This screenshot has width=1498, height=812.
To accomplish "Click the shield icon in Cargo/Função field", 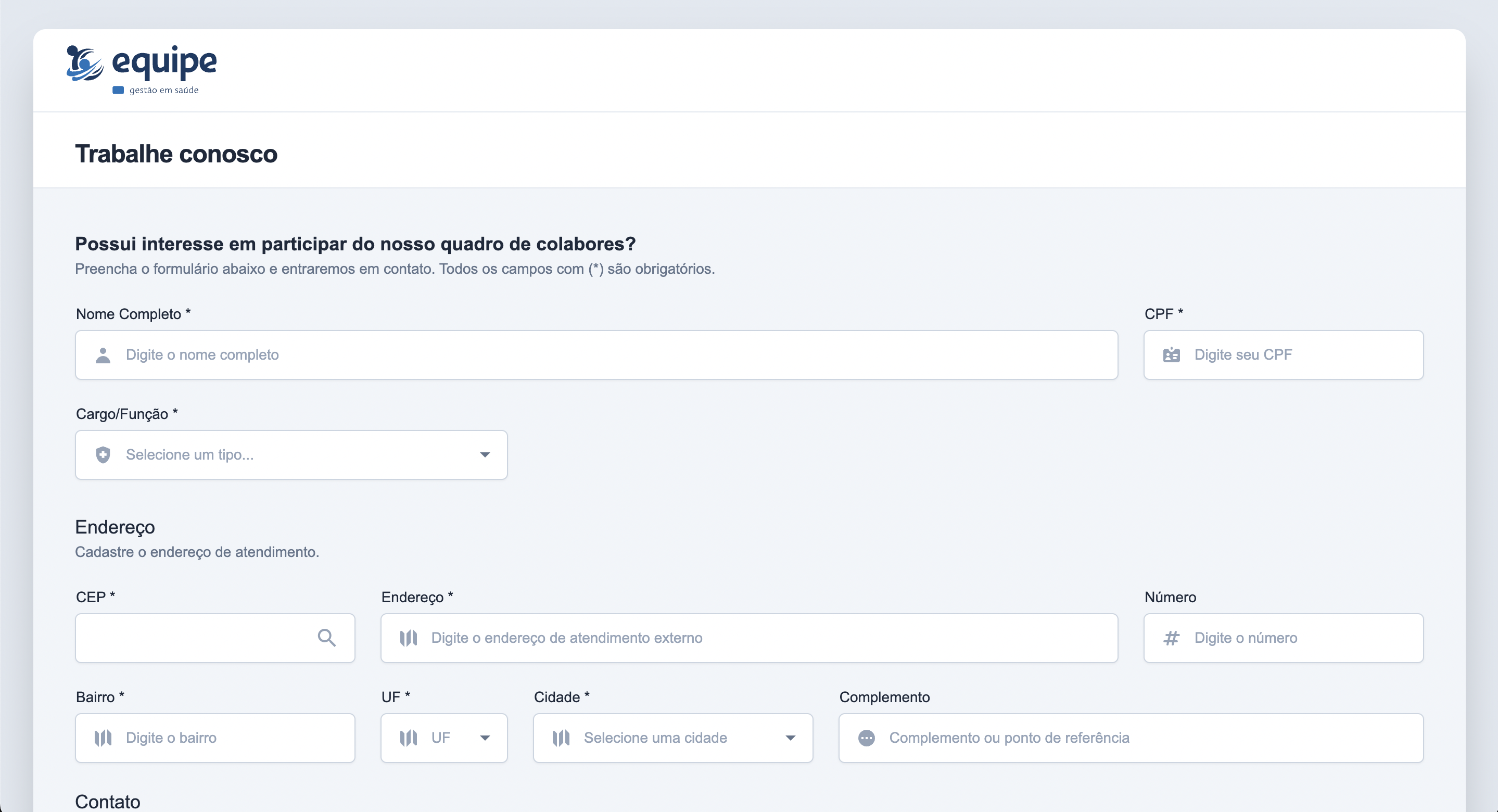I will (x=103, y=455).
